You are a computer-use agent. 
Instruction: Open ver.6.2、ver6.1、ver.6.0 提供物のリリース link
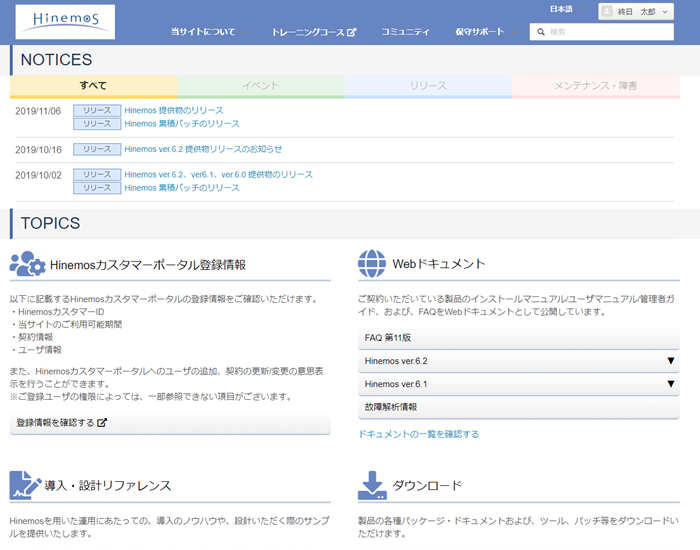click(x=218, y=175)
